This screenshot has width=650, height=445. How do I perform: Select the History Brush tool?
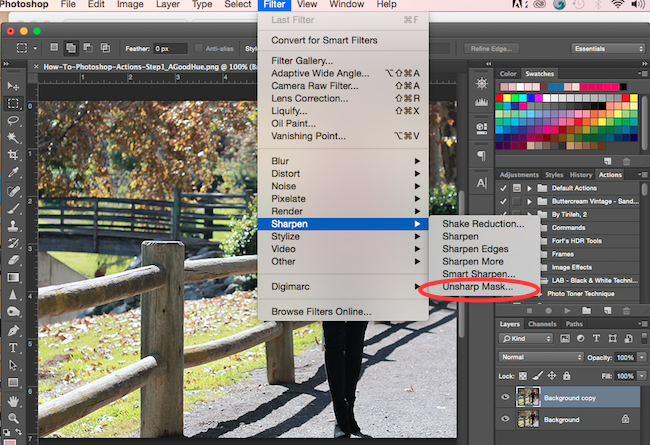[13, 243]
